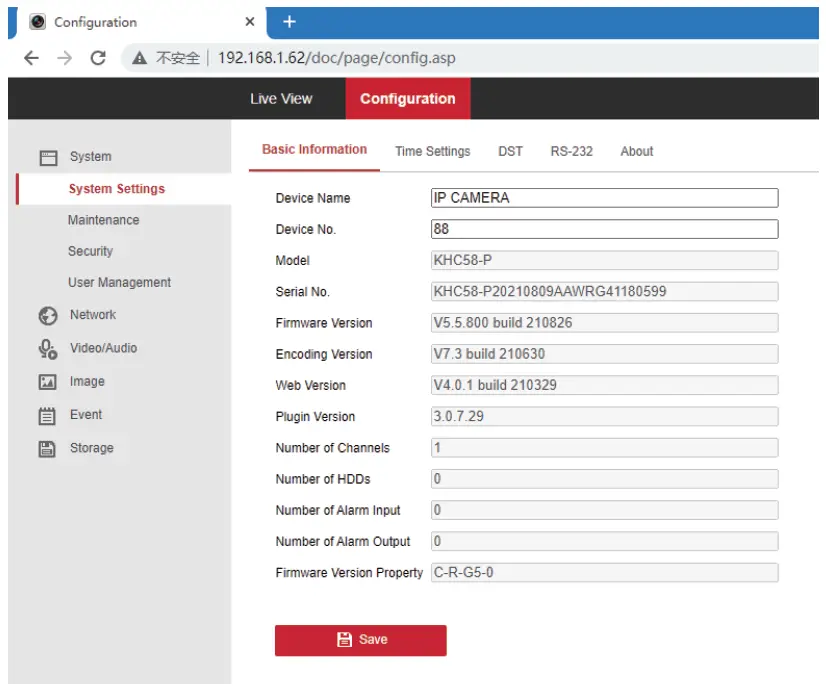Image resolution: width=826 pixels, height=699 pixels.
Task: Click the Video/Audio microphone icon
Action: point(47,348)
